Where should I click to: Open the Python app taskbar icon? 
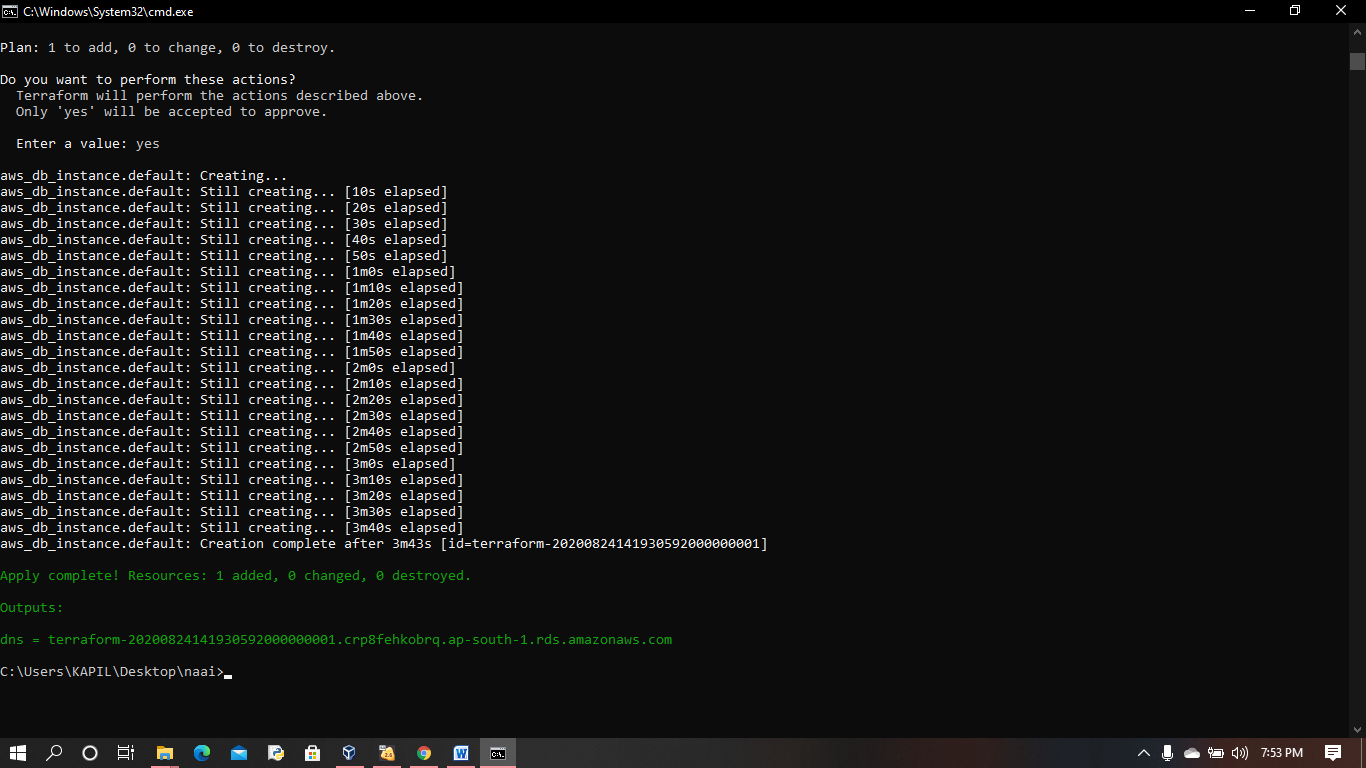point(276,753)
